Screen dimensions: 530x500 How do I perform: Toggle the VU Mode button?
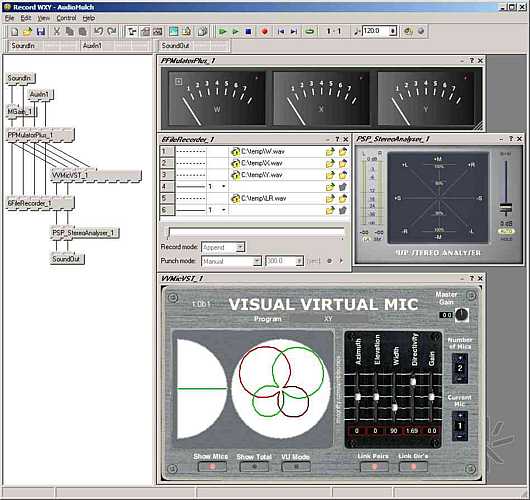tap(296, 467)
